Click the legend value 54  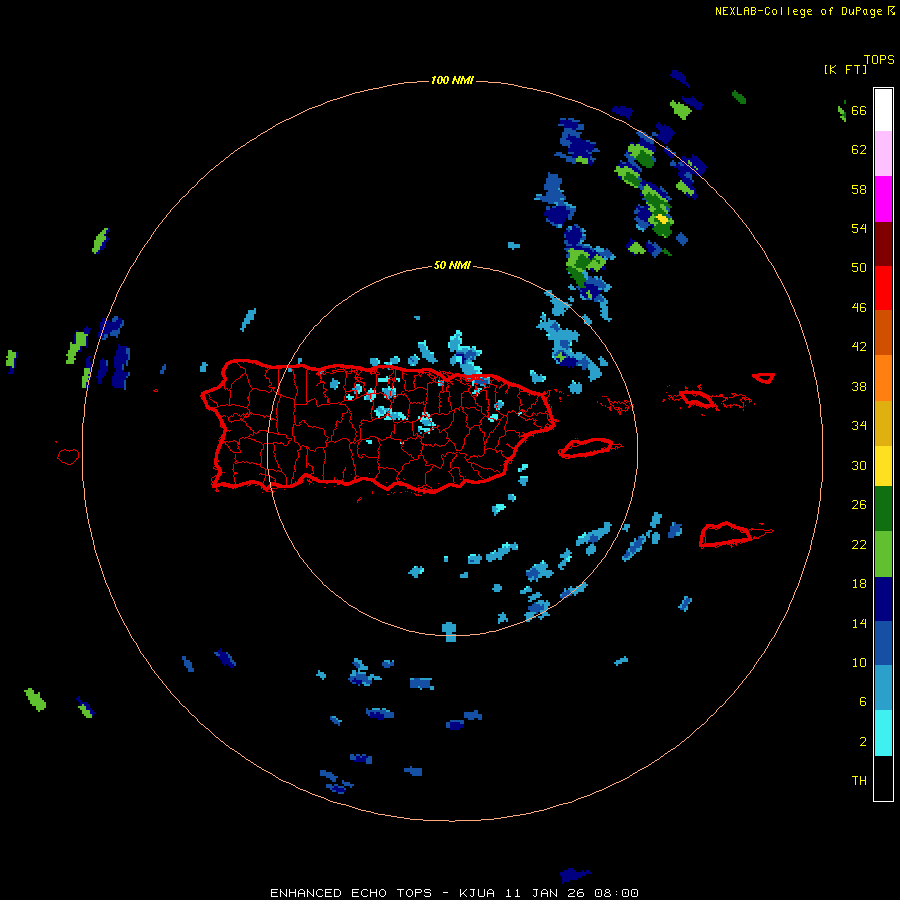pyautogui.click(x=859, y=228)
